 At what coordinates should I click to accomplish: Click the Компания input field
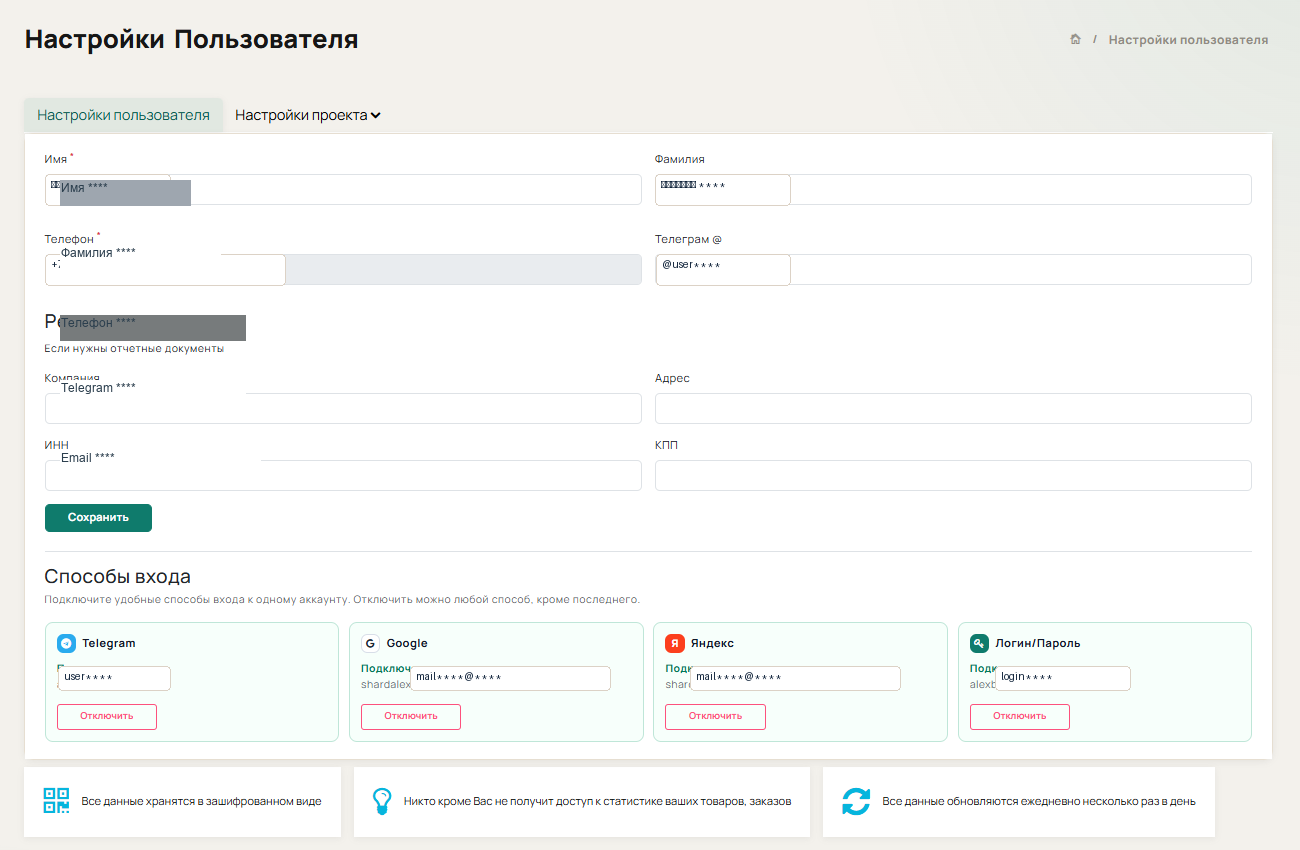click(x=343, y=408)
